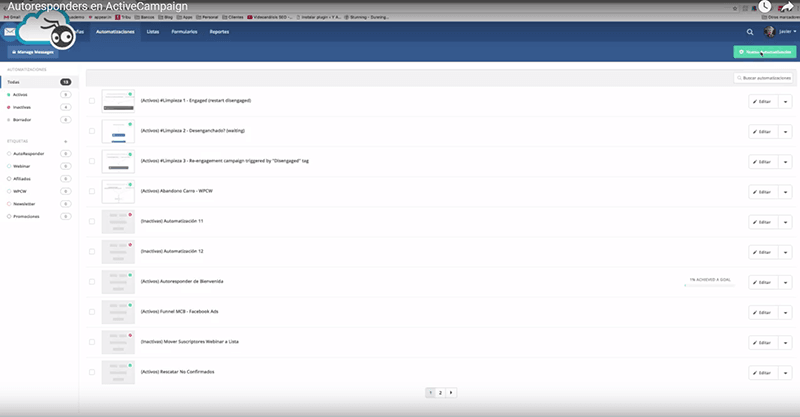This screenshot has height=417, width=800.
Task: Select the checkbox for #Limpieza 1 - Engaged
Action: (x=92, y=101)
